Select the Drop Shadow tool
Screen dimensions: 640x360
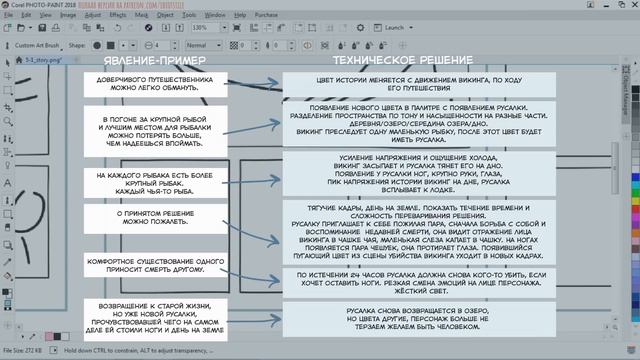7,245
